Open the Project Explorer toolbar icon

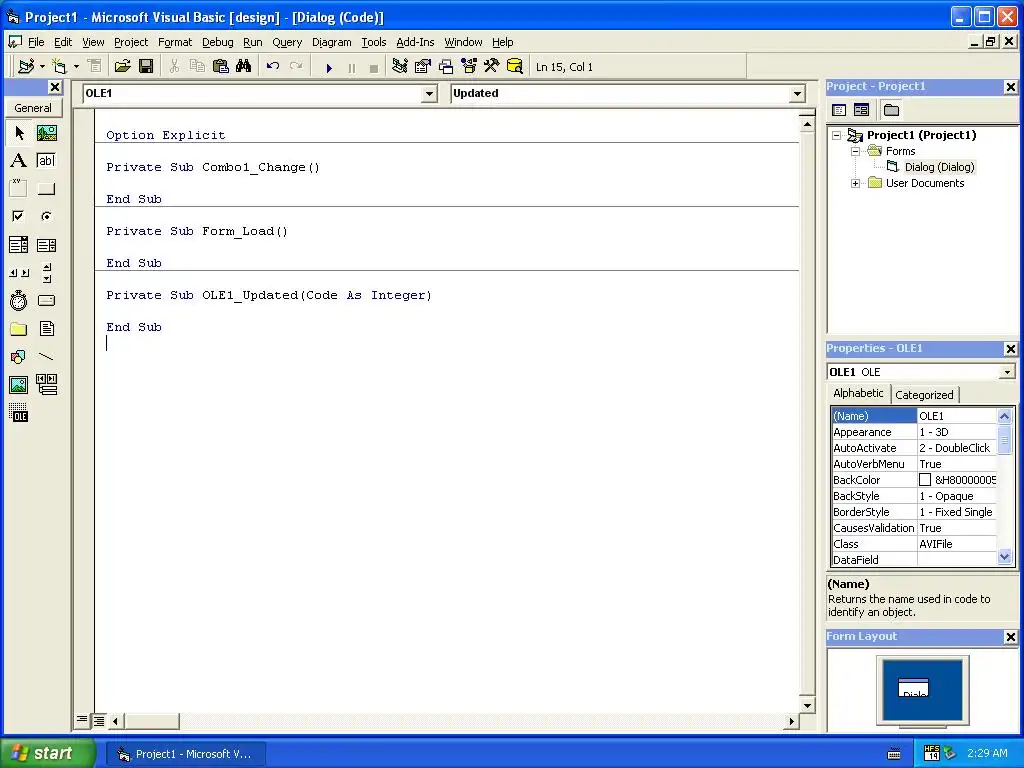(x=400, y=67)
